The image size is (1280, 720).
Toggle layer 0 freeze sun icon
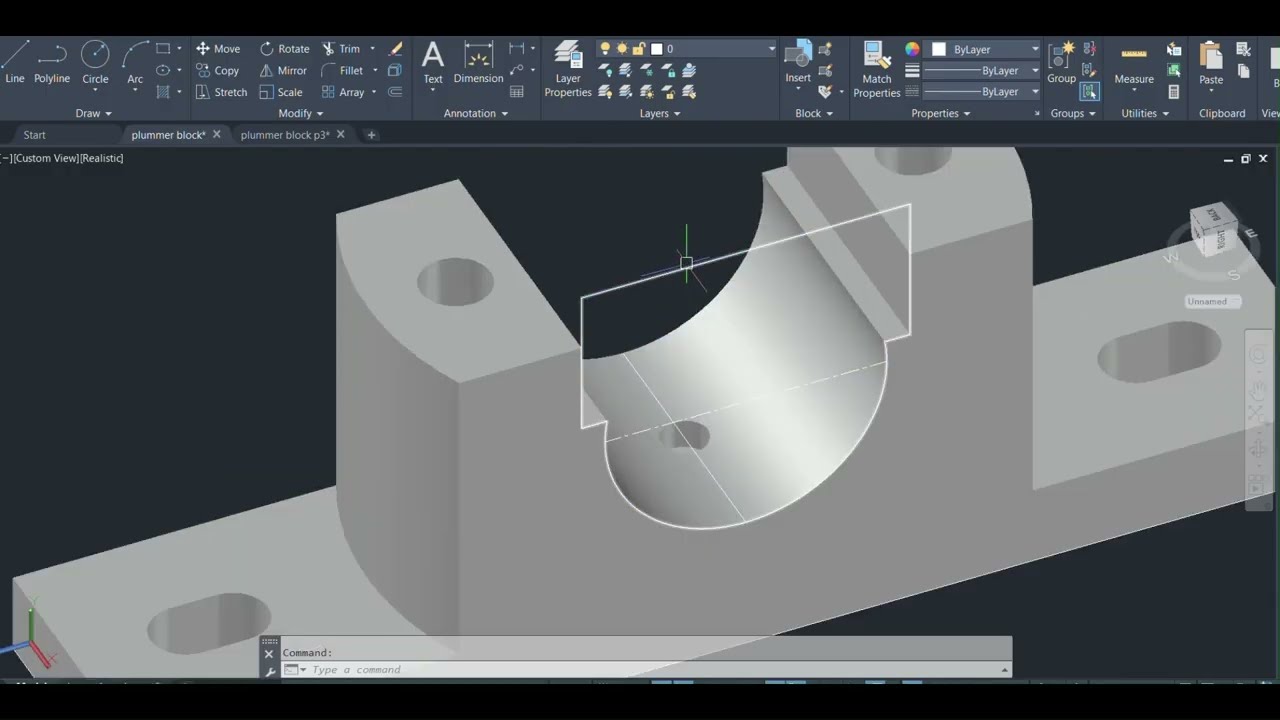[622, 48]
